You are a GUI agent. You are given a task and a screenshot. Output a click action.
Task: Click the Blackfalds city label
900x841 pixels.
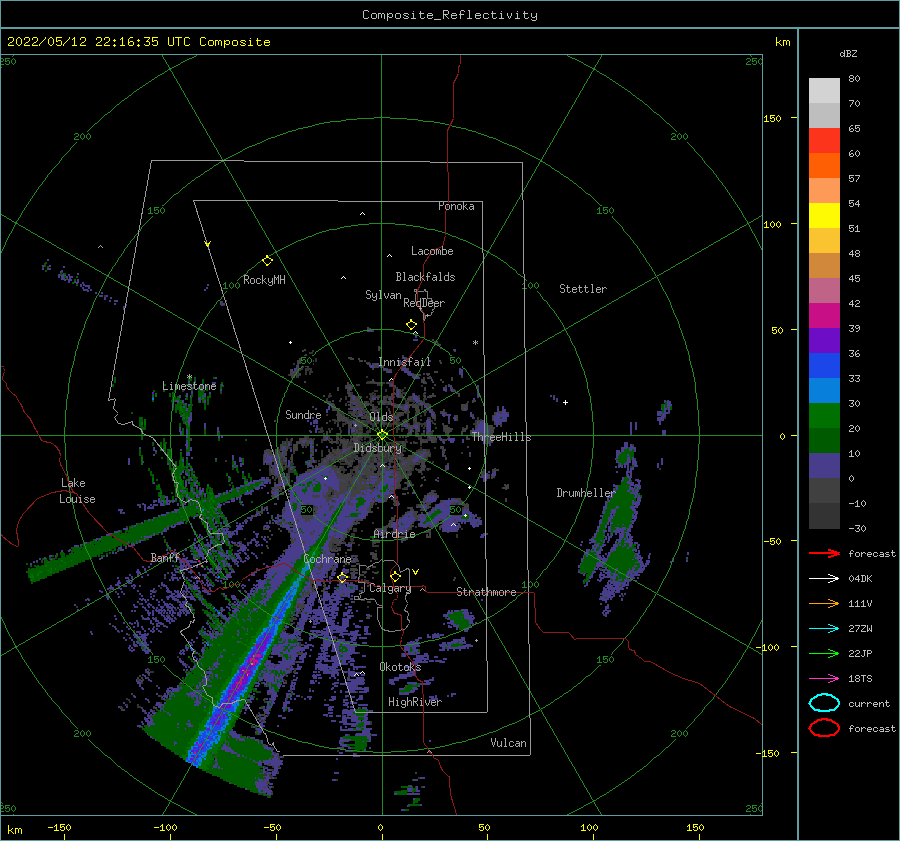pyautogui.click(x=425, y=277)
